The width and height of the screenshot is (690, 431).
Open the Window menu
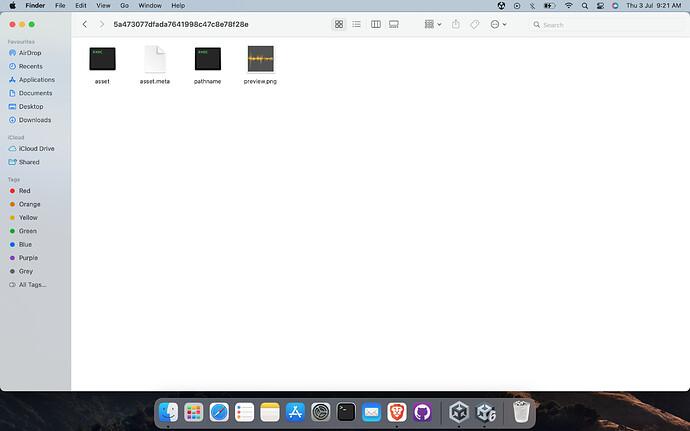click(x=150, y=6)
